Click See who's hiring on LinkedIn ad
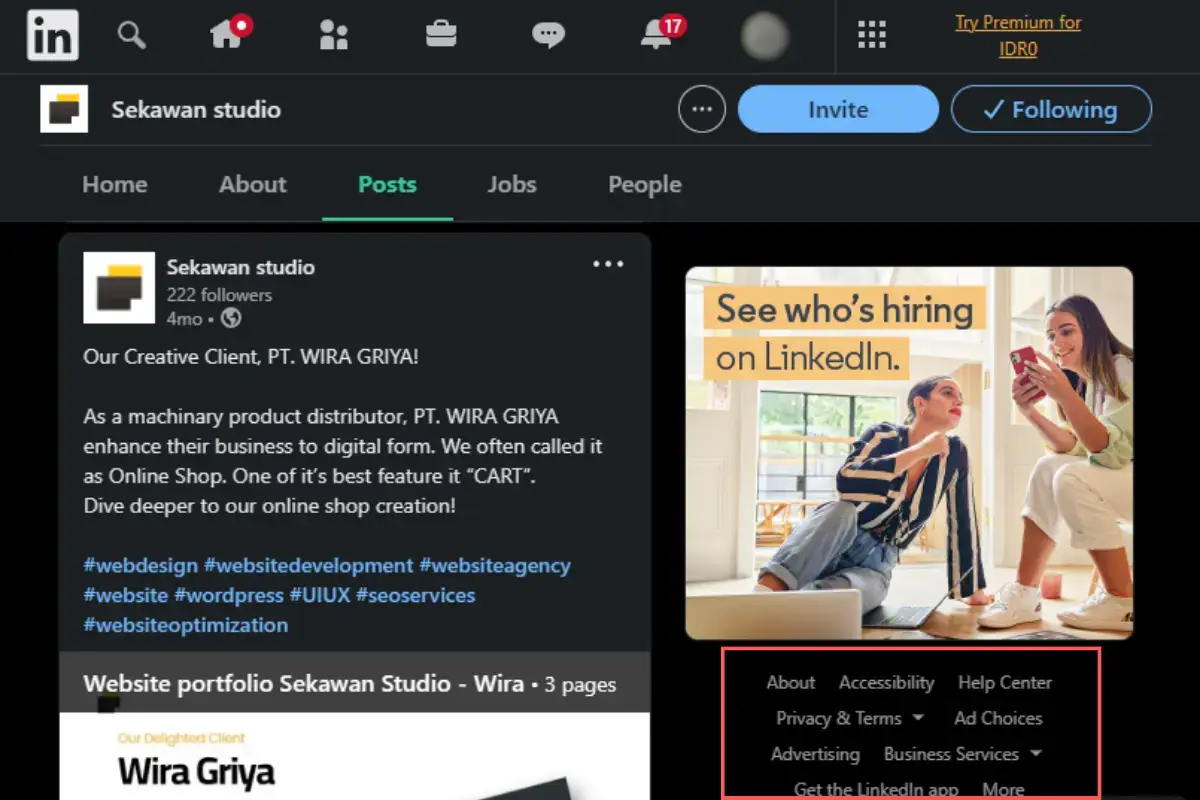This screenshot has height=800, width=1200. tap(909, 453)
